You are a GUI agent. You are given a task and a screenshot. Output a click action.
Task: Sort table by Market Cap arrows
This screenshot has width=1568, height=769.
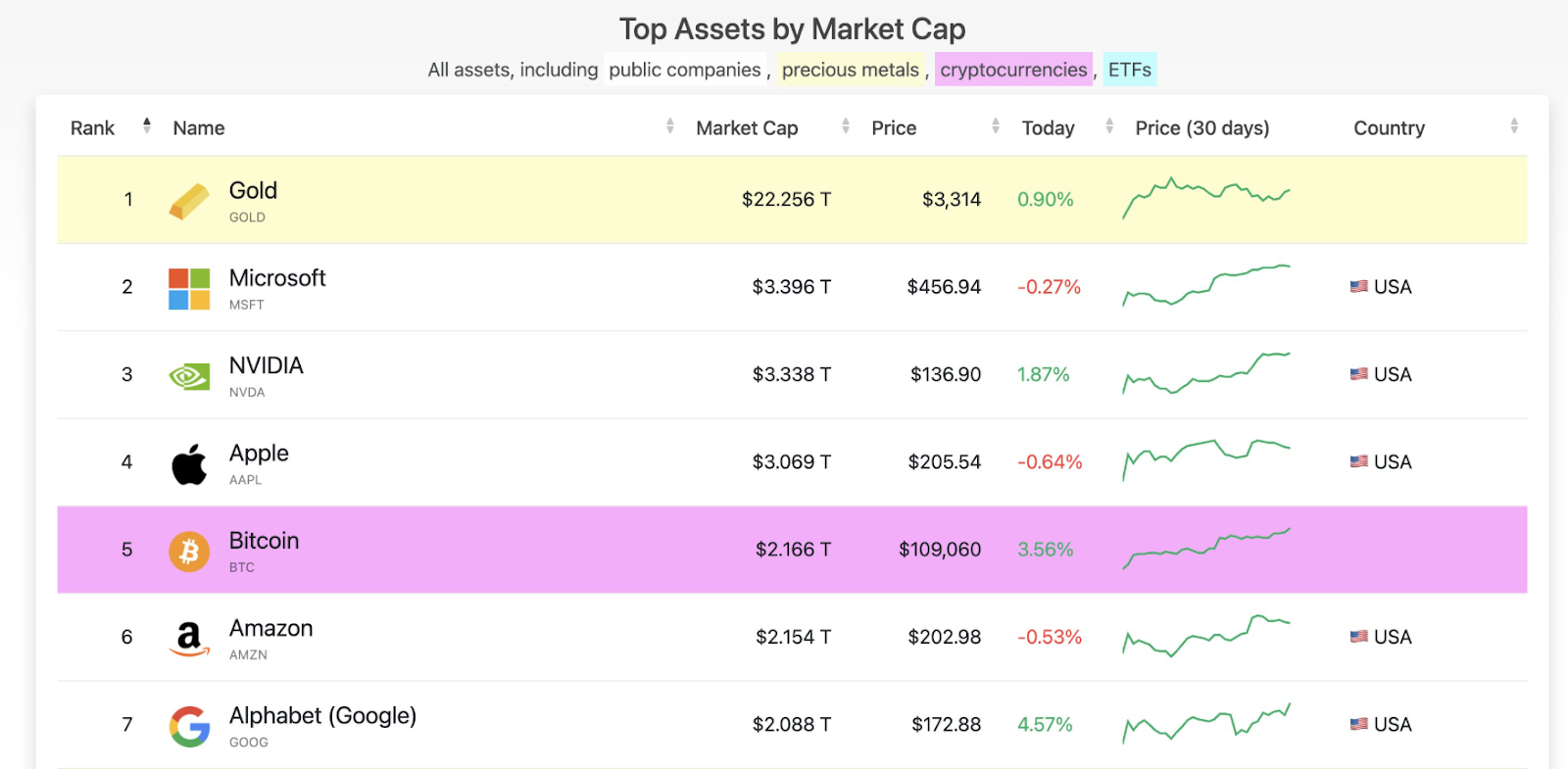846,125
